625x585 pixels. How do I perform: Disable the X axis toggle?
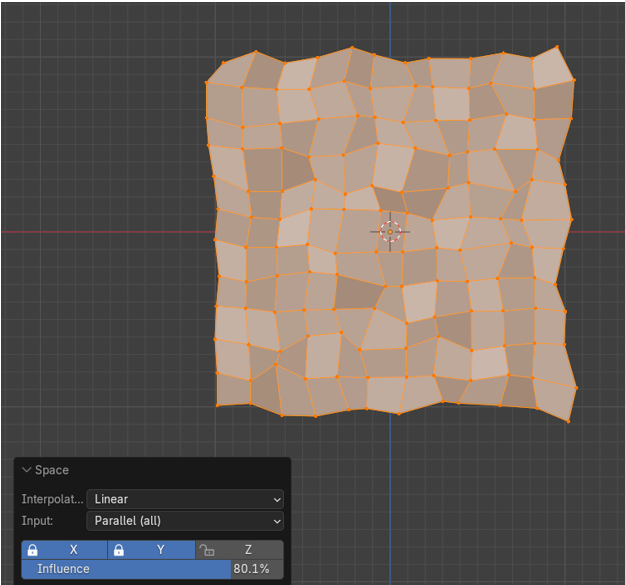pyautogui.click(x=73, y=550)
